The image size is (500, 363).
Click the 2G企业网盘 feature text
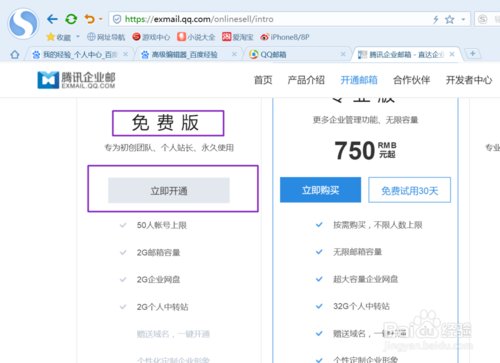click(x=158, y=279)
